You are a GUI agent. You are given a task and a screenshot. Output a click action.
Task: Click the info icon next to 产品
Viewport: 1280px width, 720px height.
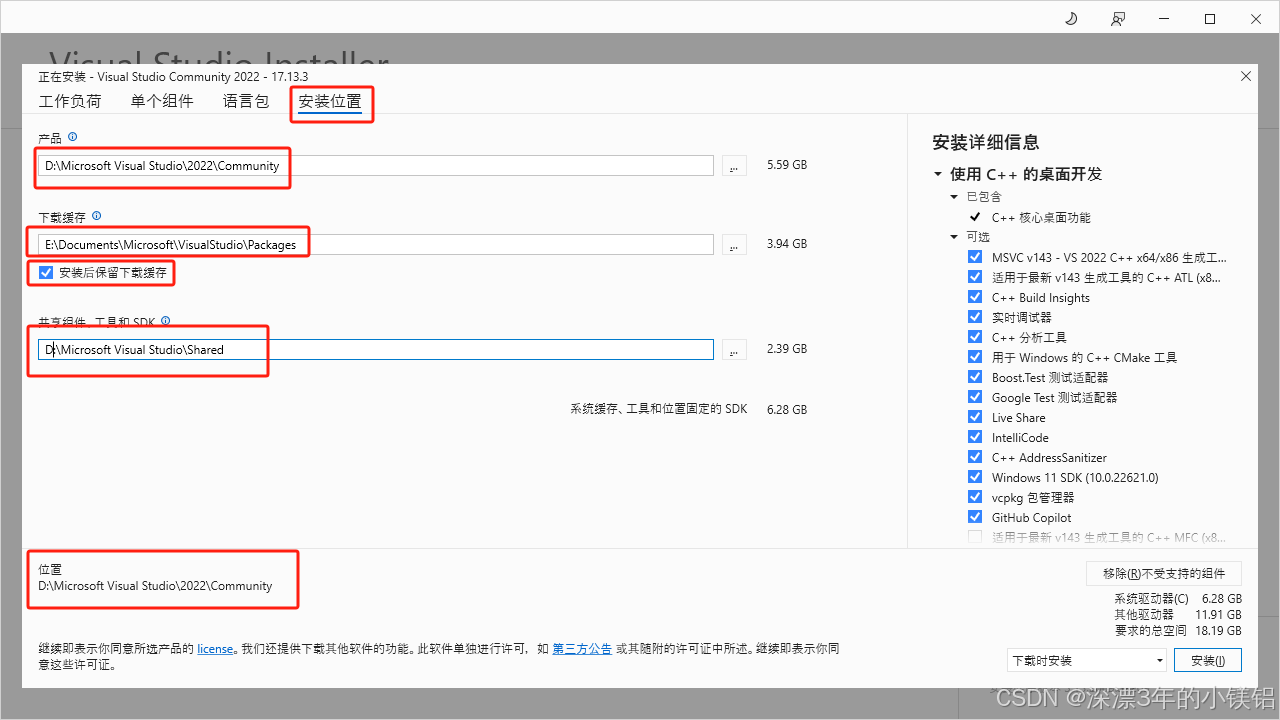tap(72, 137)
